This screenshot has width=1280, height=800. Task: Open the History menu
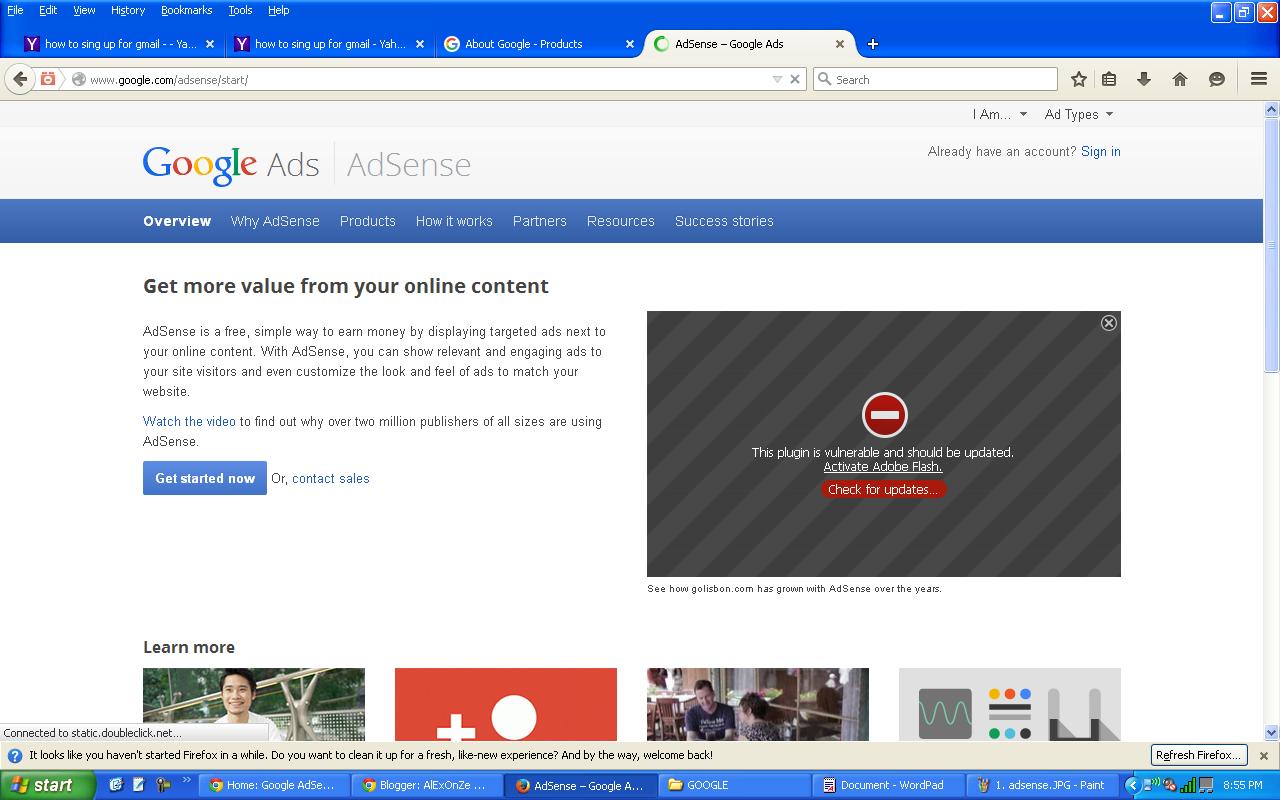128,10
